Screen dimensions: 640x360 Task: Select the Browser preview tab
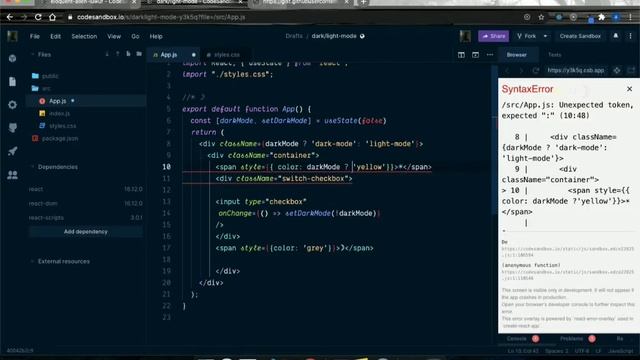click(x=517, y=55)
